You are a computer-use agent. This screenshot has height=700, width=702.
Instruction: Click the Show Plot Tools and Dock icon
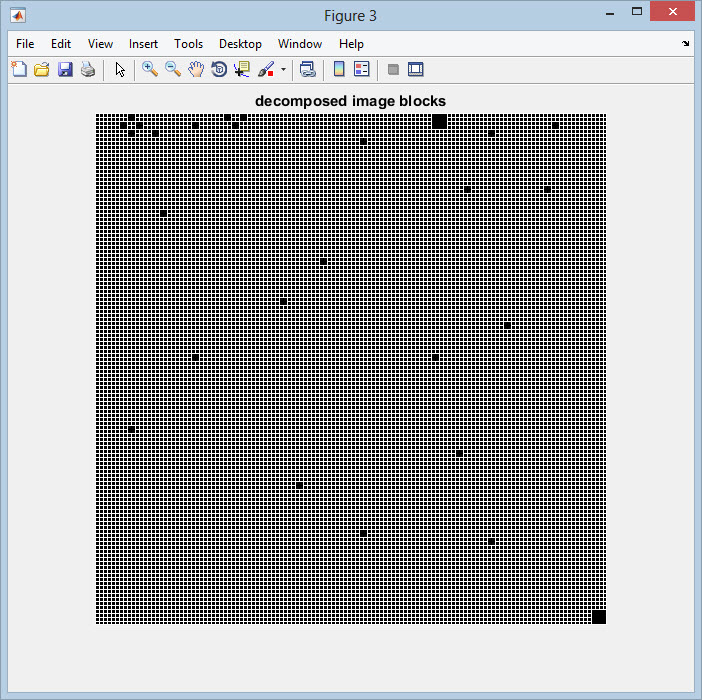[415, 69]
